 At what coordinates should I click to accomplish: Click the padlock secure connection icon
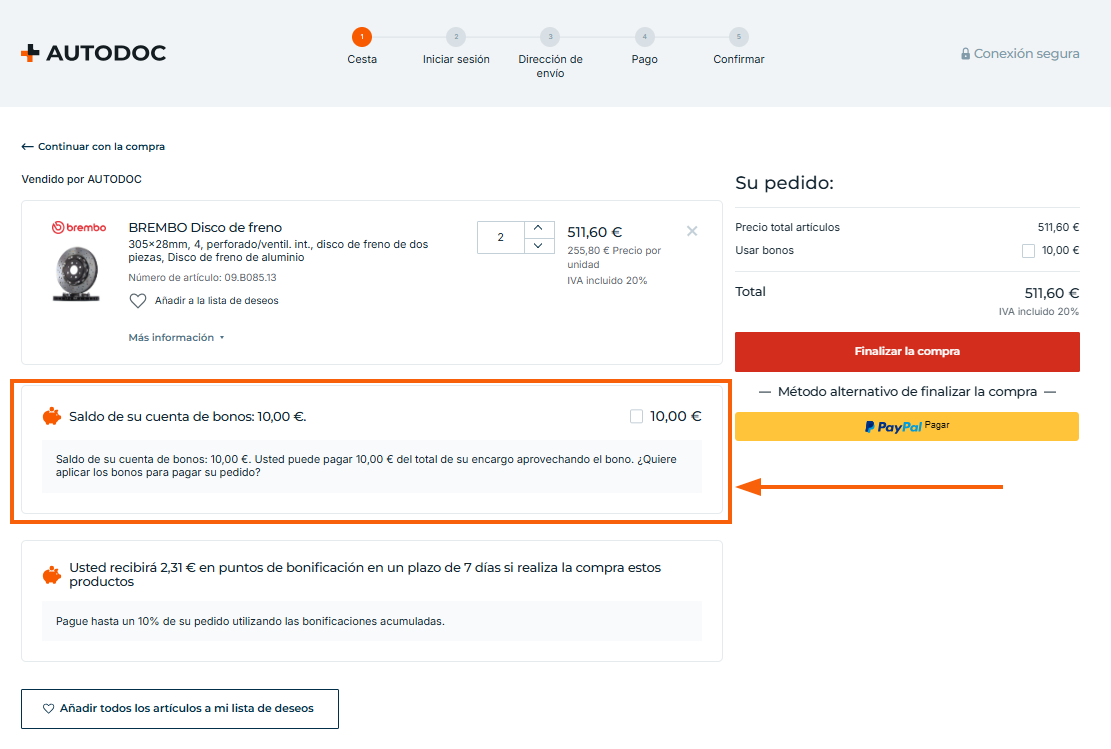point(965,54)
